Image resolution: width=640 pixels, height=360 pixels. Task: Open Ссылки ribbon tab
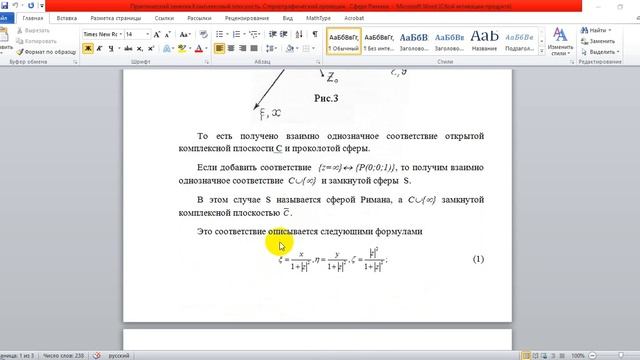coord(164,18)
